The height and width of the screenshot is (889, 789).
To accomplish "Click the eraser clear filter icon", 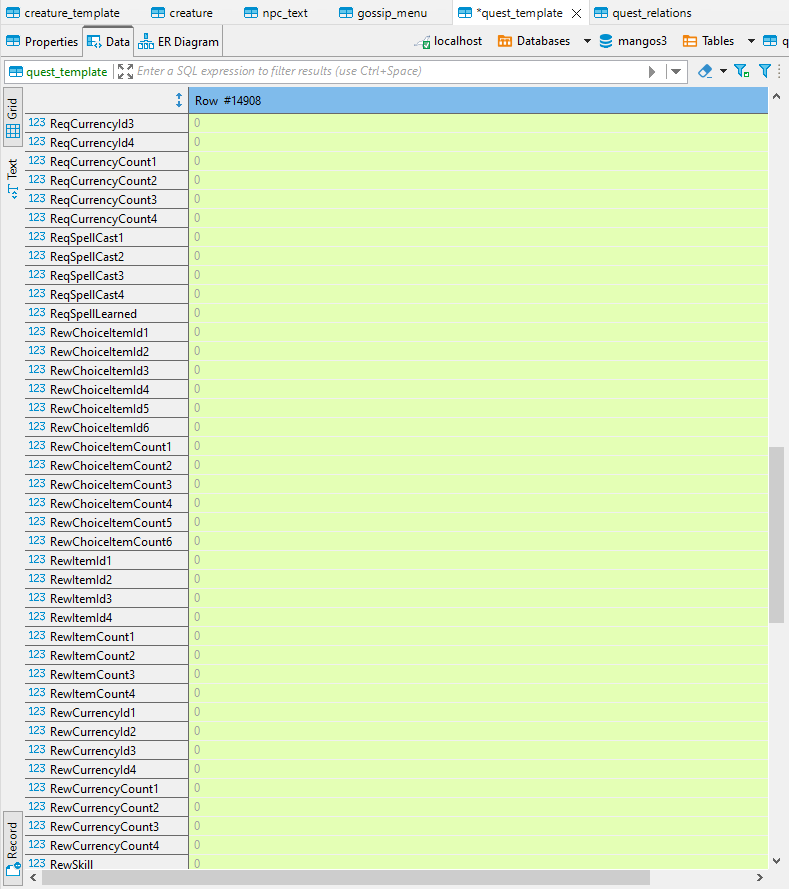I will click(705, 71).
